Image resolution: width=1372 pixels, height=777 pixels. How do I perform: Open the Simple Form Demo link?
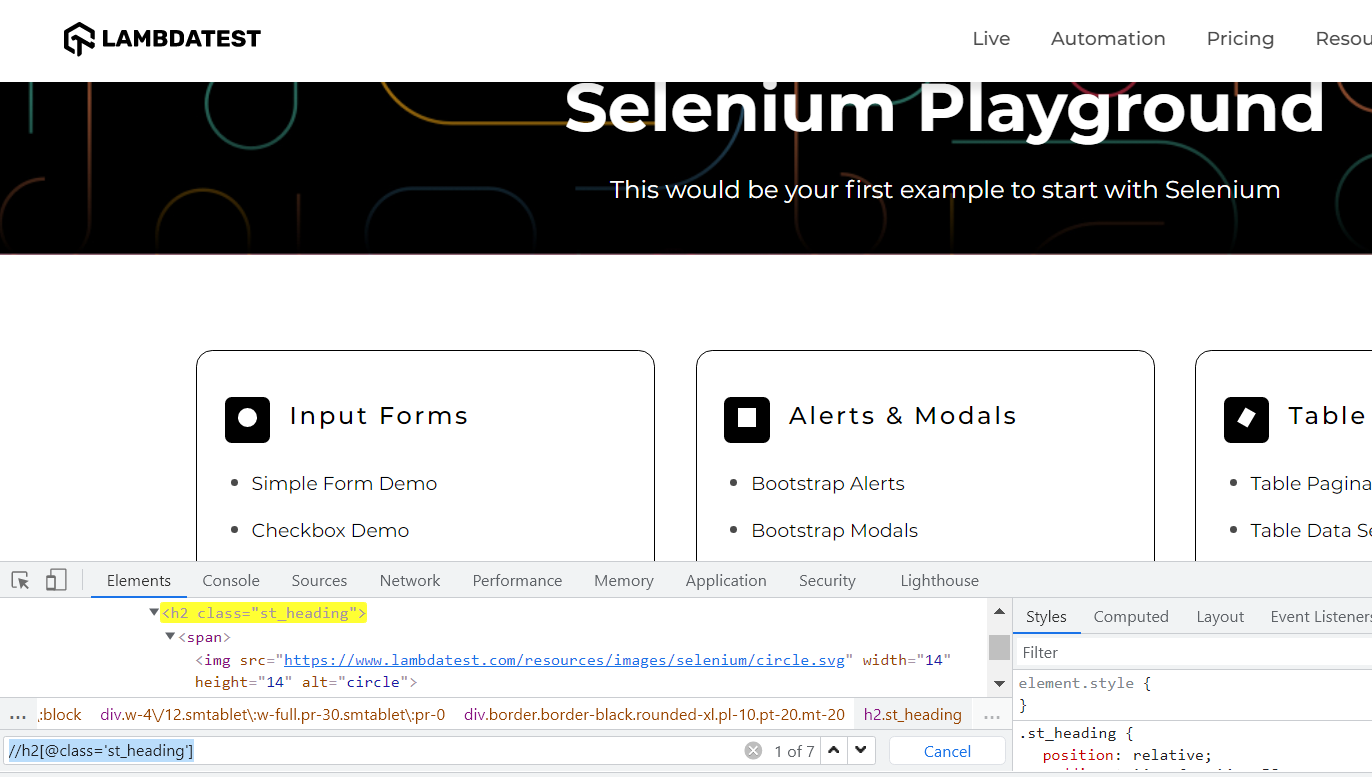coord(344,483)
